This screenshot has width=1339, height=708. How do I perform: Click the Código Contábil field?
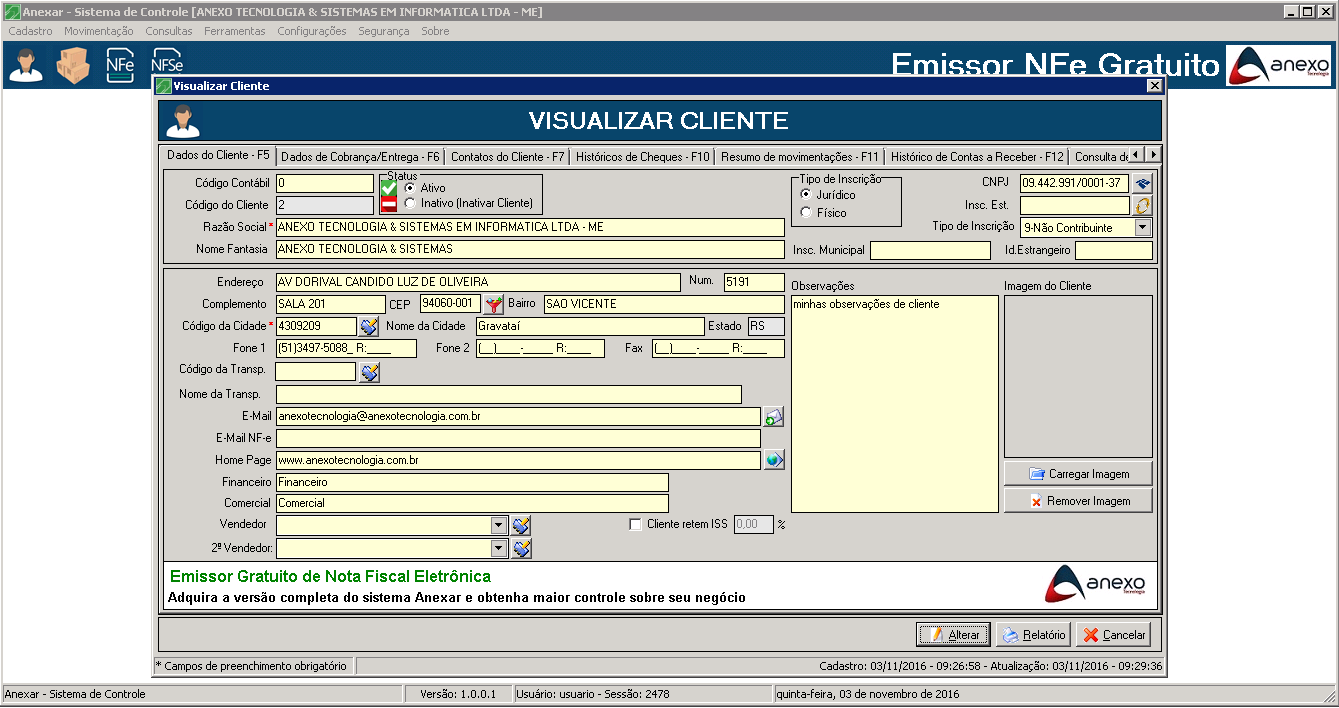tap(325, 183)
